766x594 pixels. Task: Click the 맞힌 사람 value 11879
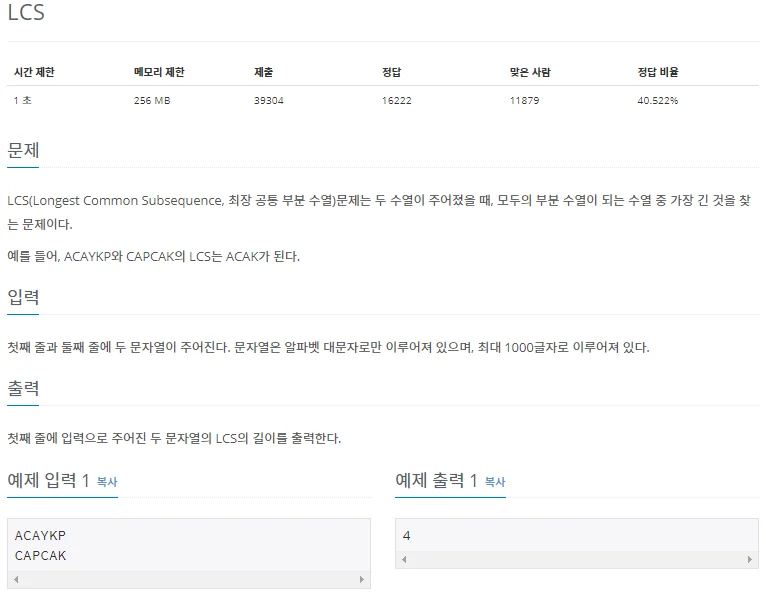coord(524,101)
